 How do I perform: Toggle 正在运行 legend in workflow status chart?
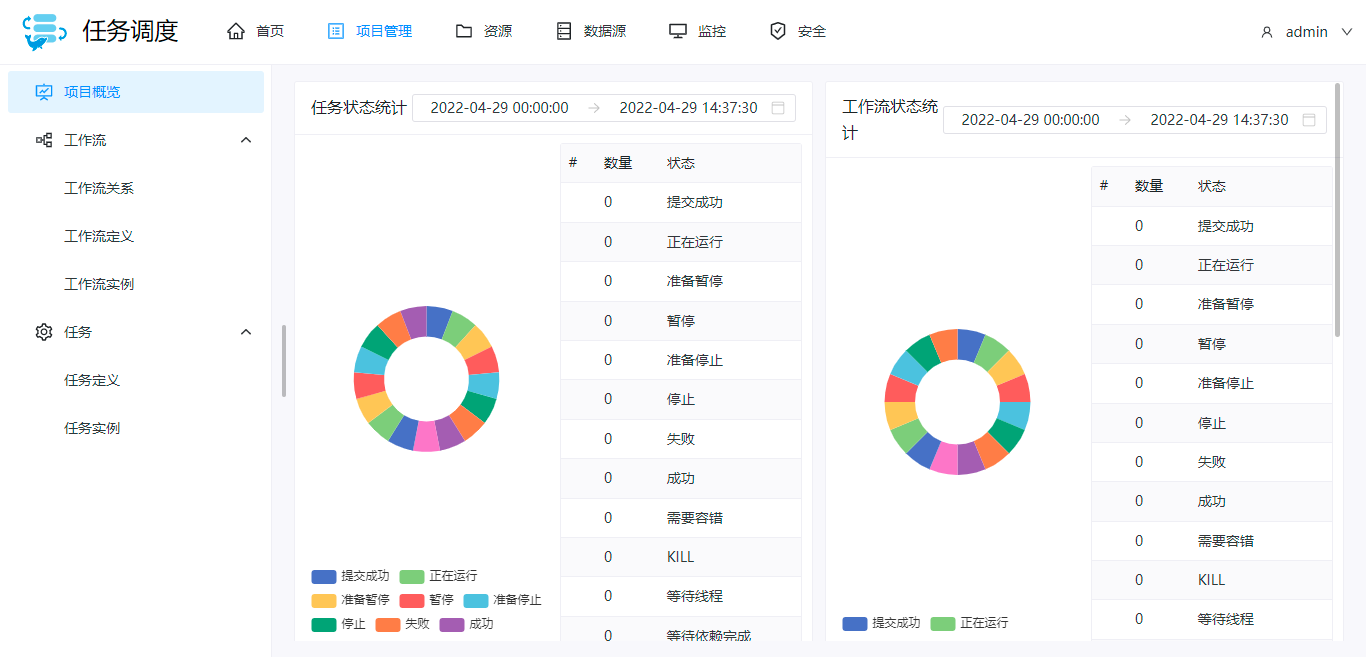point(969,623)
